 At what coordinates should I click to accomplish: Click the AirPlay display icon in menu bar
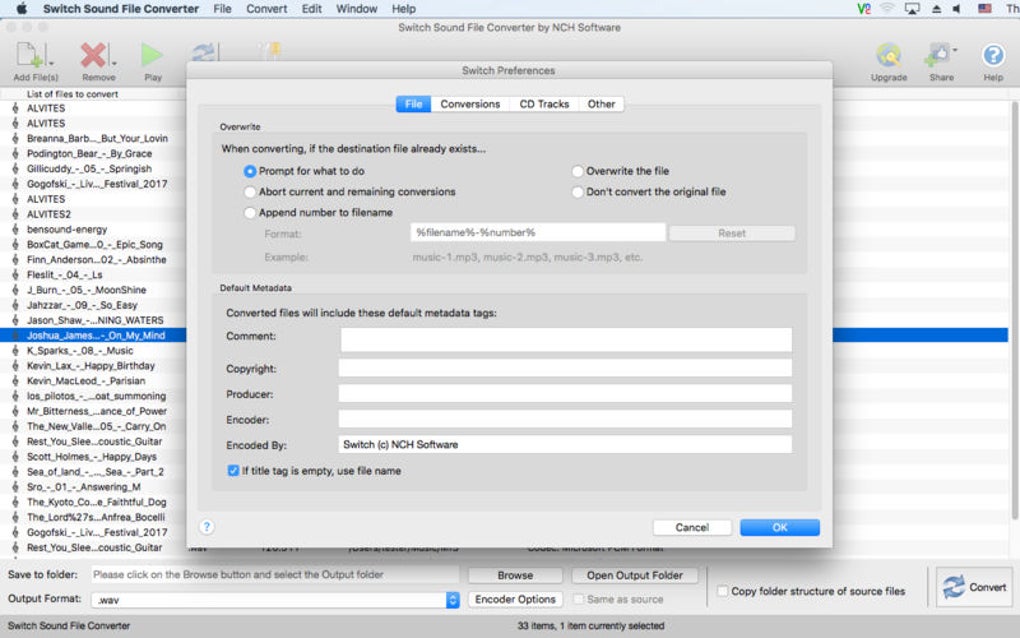click(913, 8)
